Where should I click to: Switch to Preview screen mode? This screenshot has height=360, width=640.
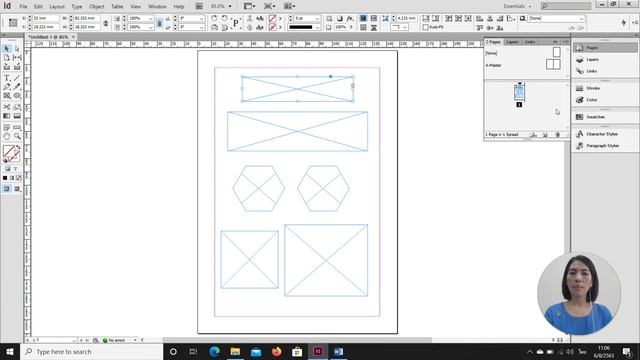17,189
